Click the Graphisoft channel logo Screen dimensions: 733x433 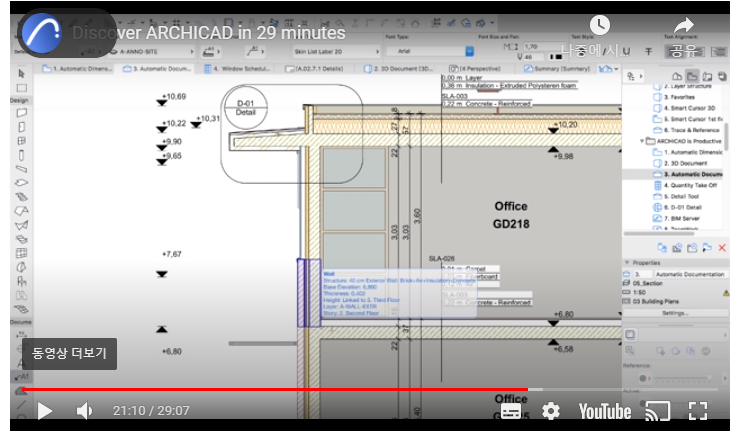(x=43, y=33)
